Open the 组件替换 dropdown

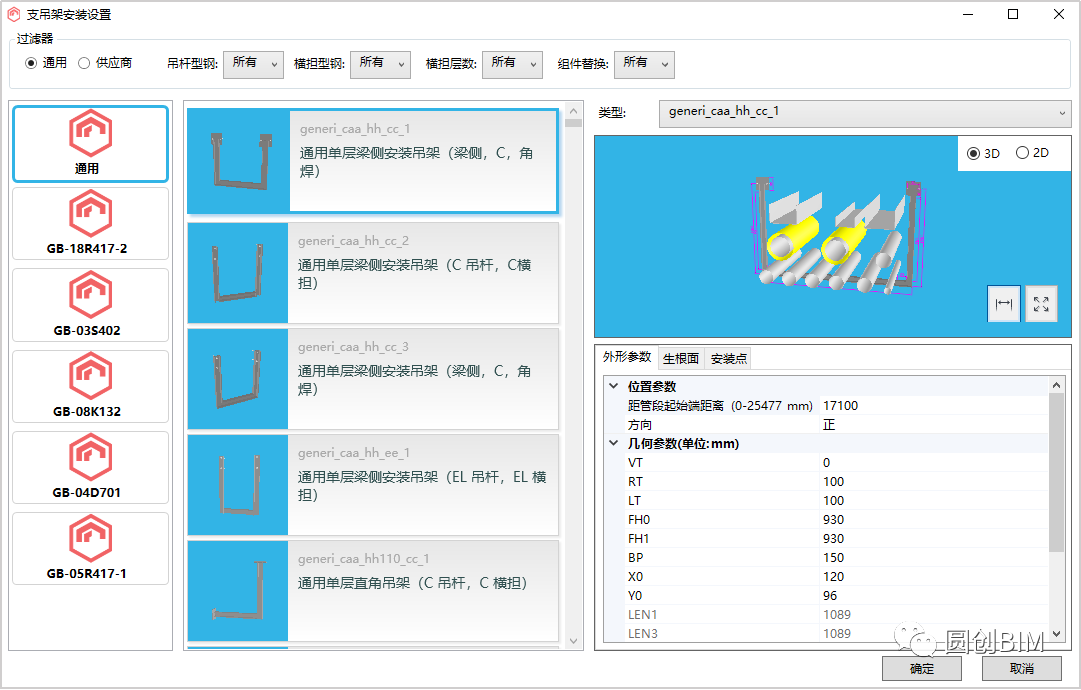pos(644,65)
